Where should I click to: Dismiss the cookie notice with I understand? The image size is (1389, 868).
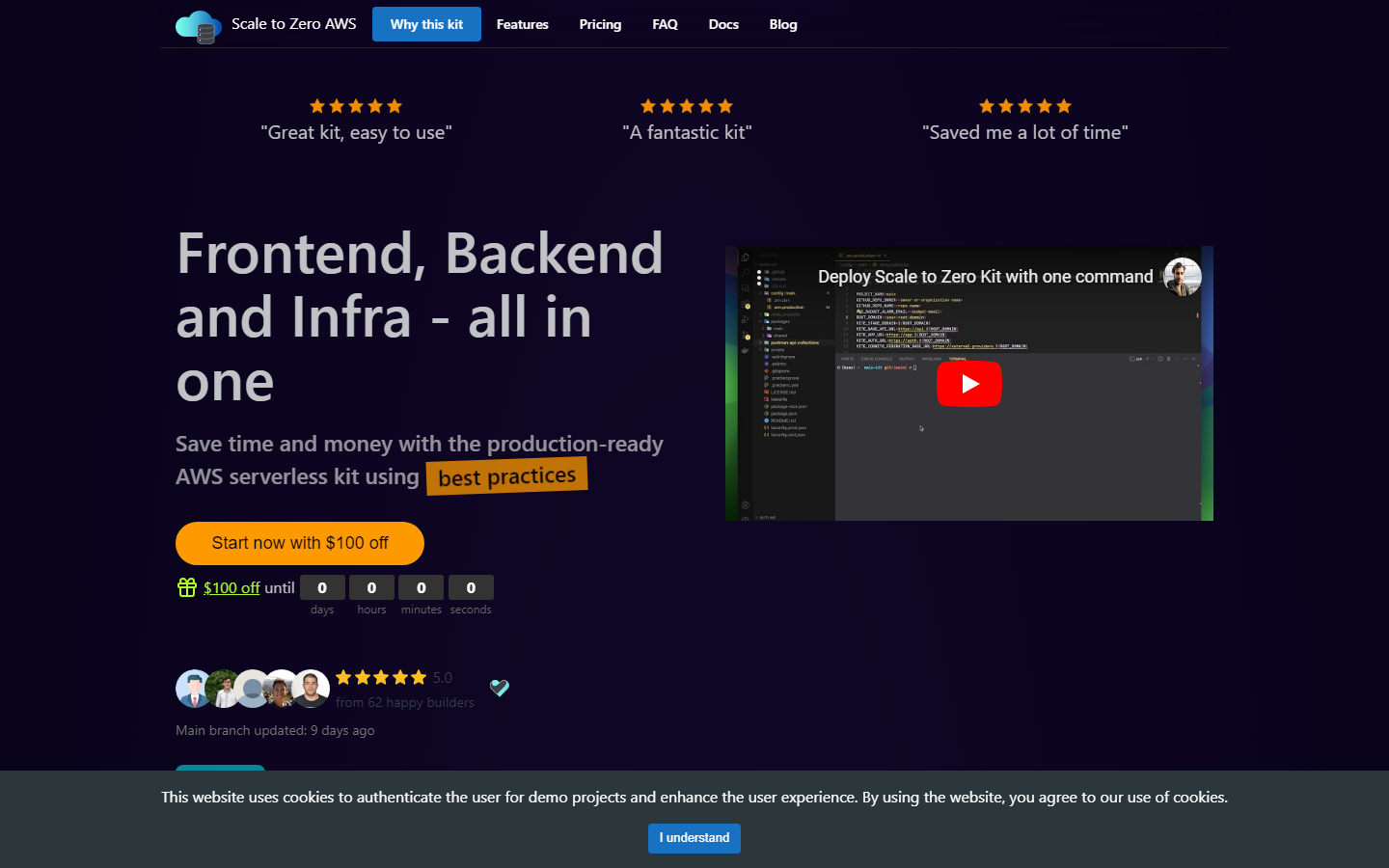[x=694, y=838]
